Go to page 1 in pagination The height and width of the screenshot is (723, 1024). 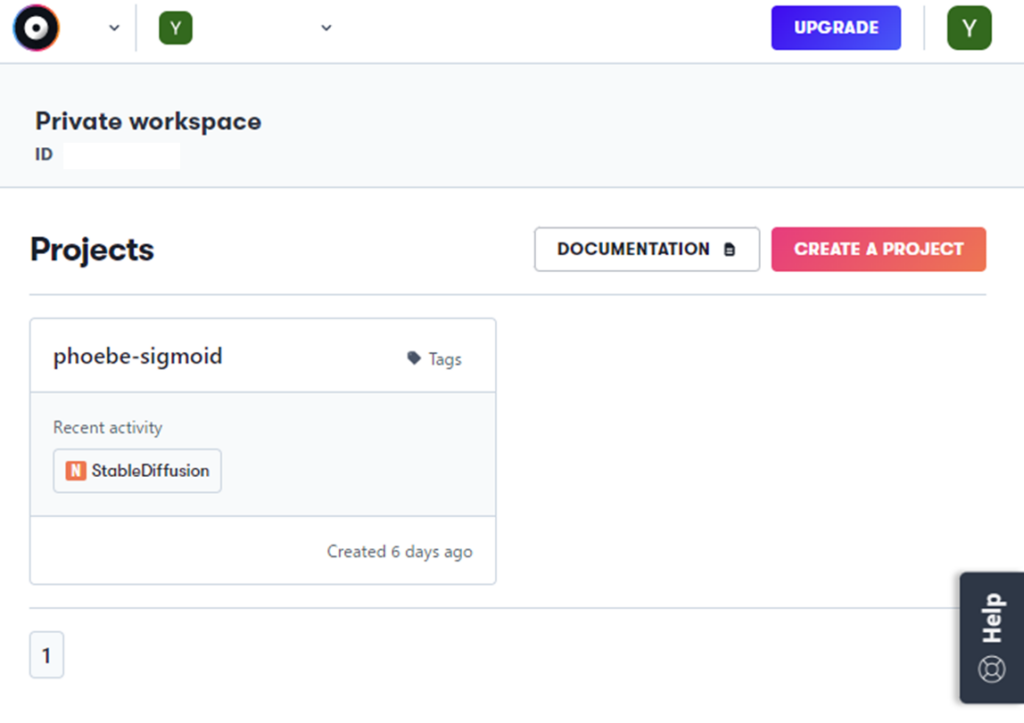(46, 657)
